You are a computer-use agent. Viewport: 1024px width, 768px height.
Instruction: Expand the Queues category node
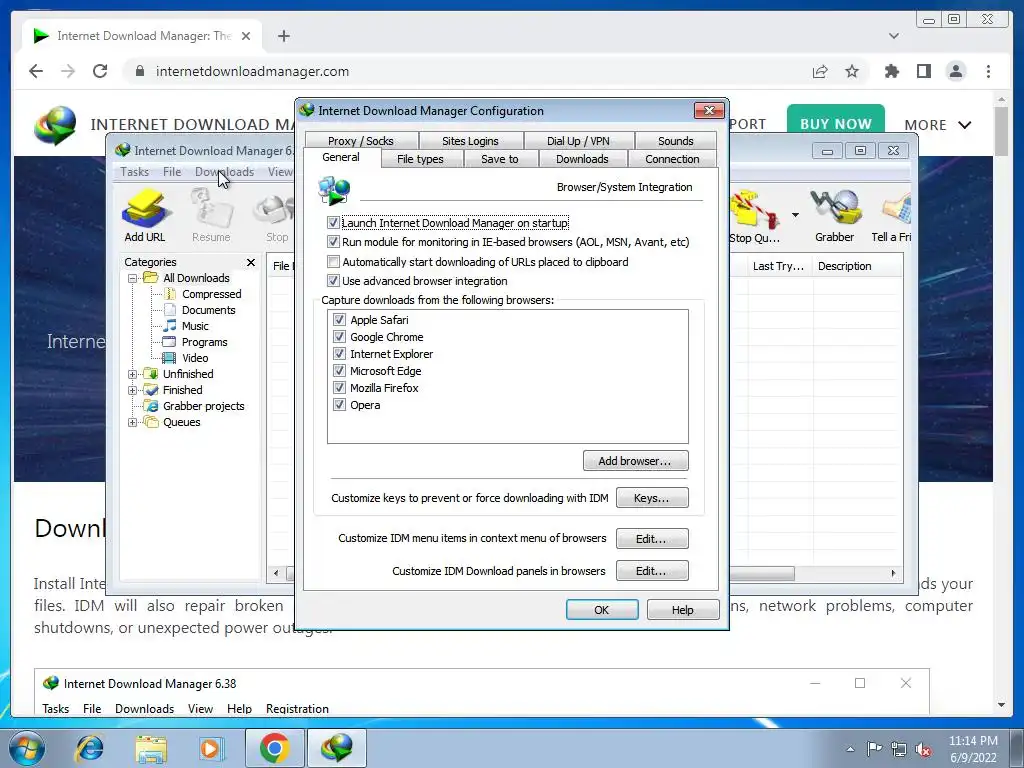point(132,423)
